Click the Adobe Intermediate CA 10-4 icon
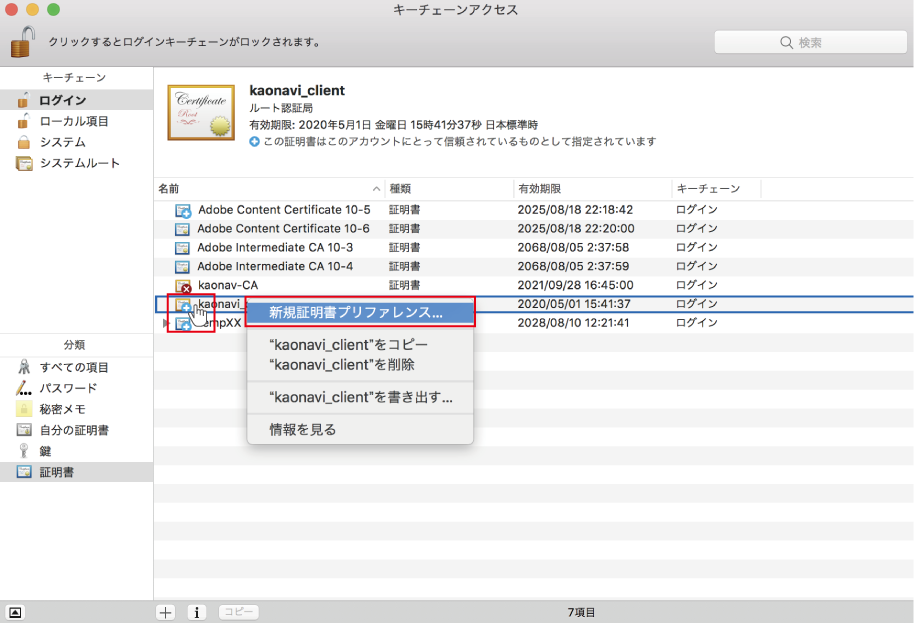The image size is (914, 623). [182, 267]
